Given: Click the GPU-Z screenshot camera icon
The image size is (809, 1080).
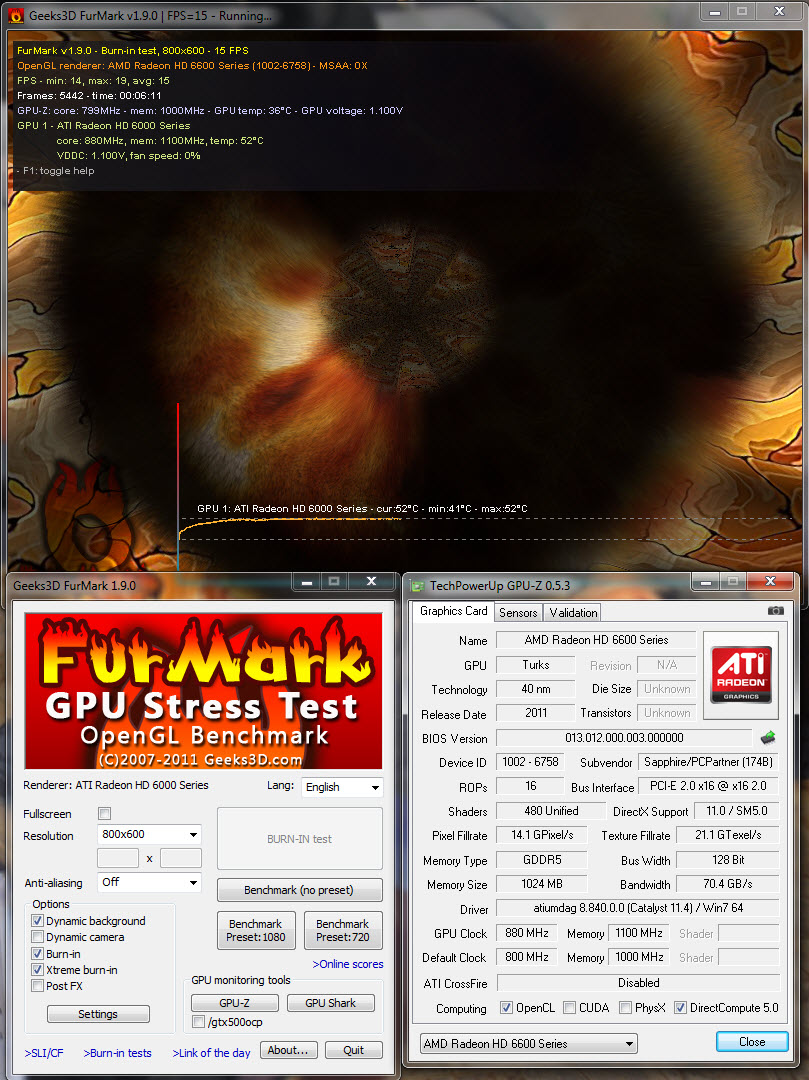Looking at the screenshot, I should [775, 611].
